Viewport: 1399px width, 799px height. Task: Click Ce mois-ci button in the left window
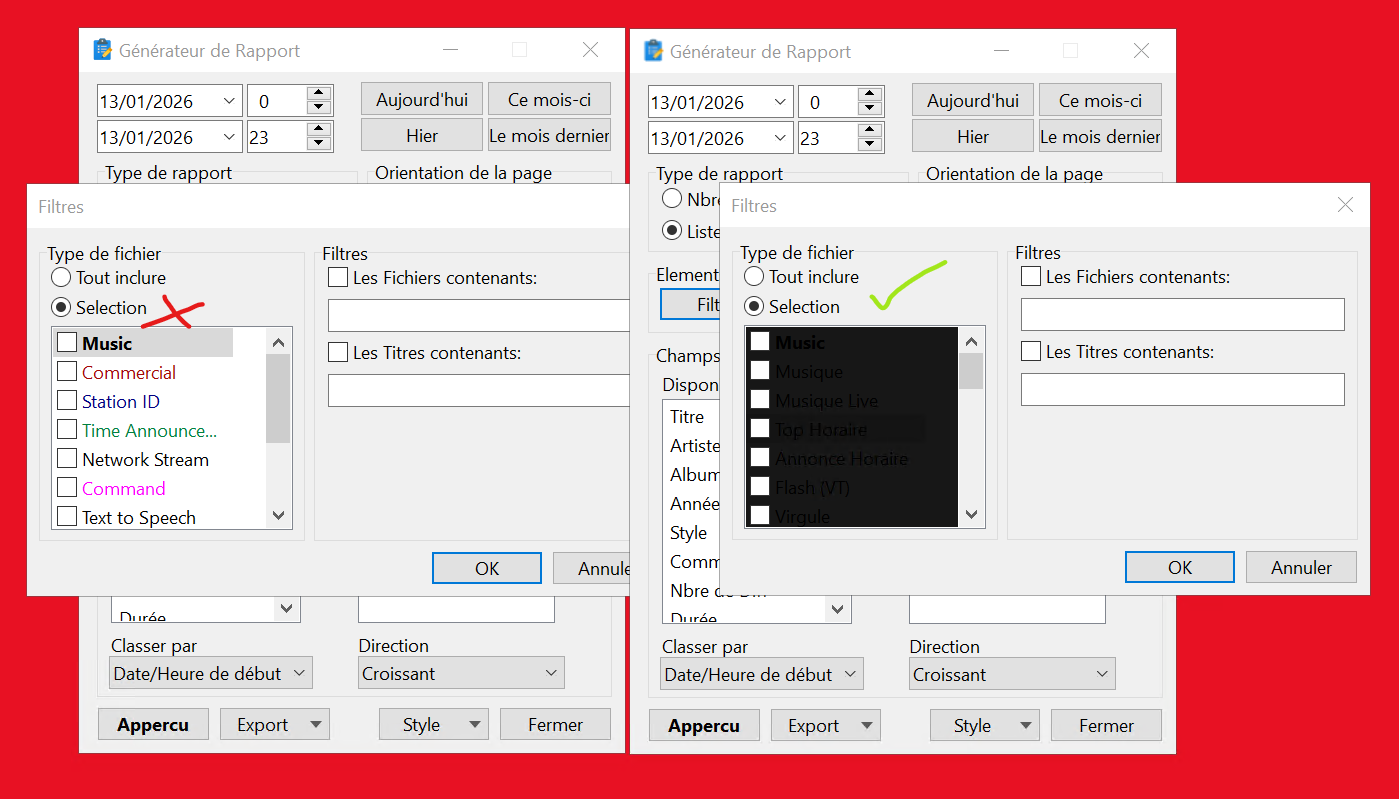(549, 100)
